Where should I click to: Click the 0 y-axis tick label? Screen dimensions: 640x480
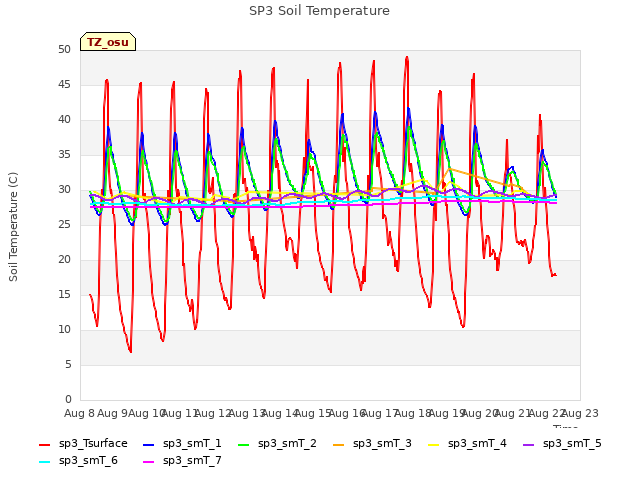(68, 399)
